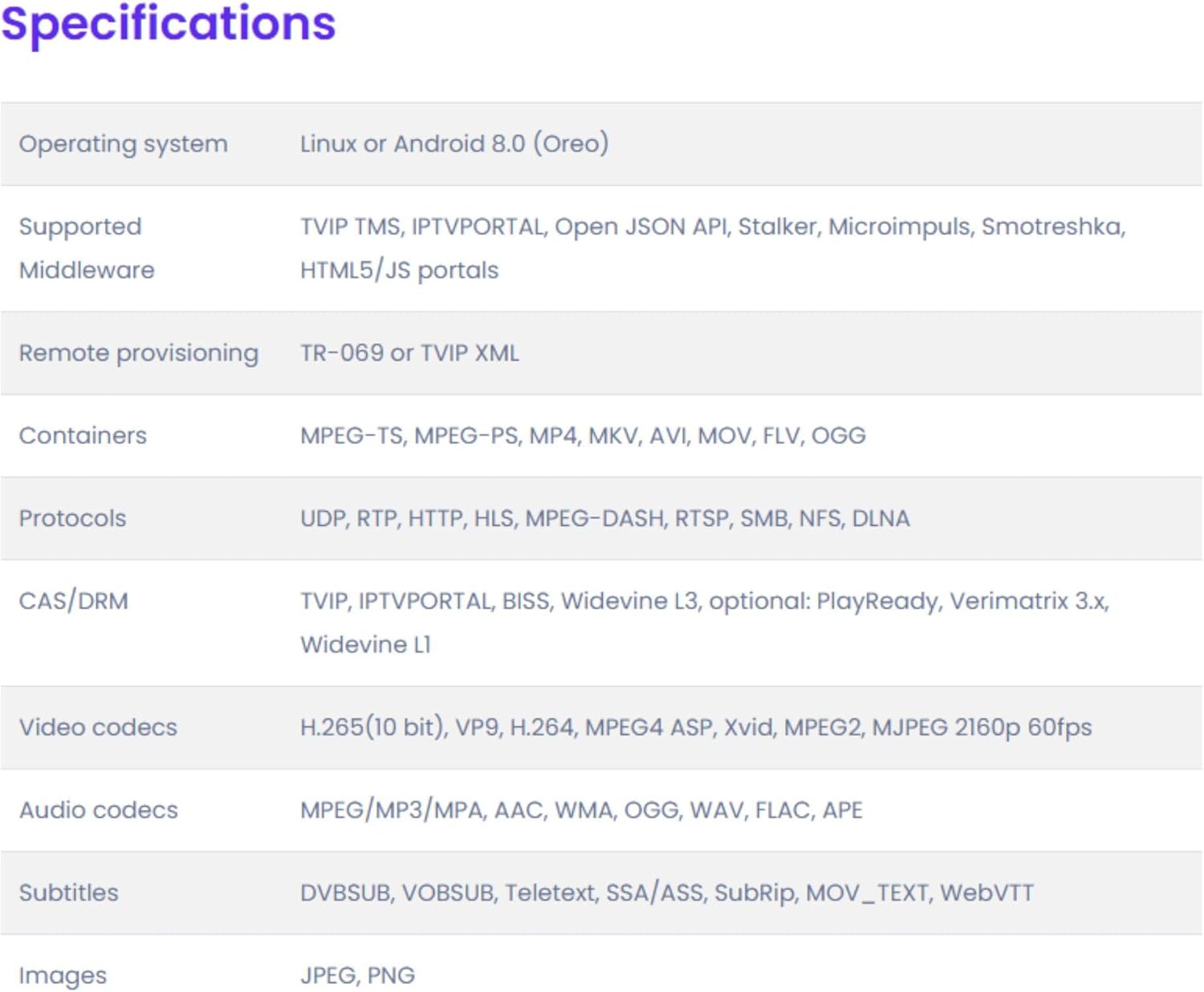
Task: Click 'TR-069 or TVIP XML' value
Action: [409, 353]
